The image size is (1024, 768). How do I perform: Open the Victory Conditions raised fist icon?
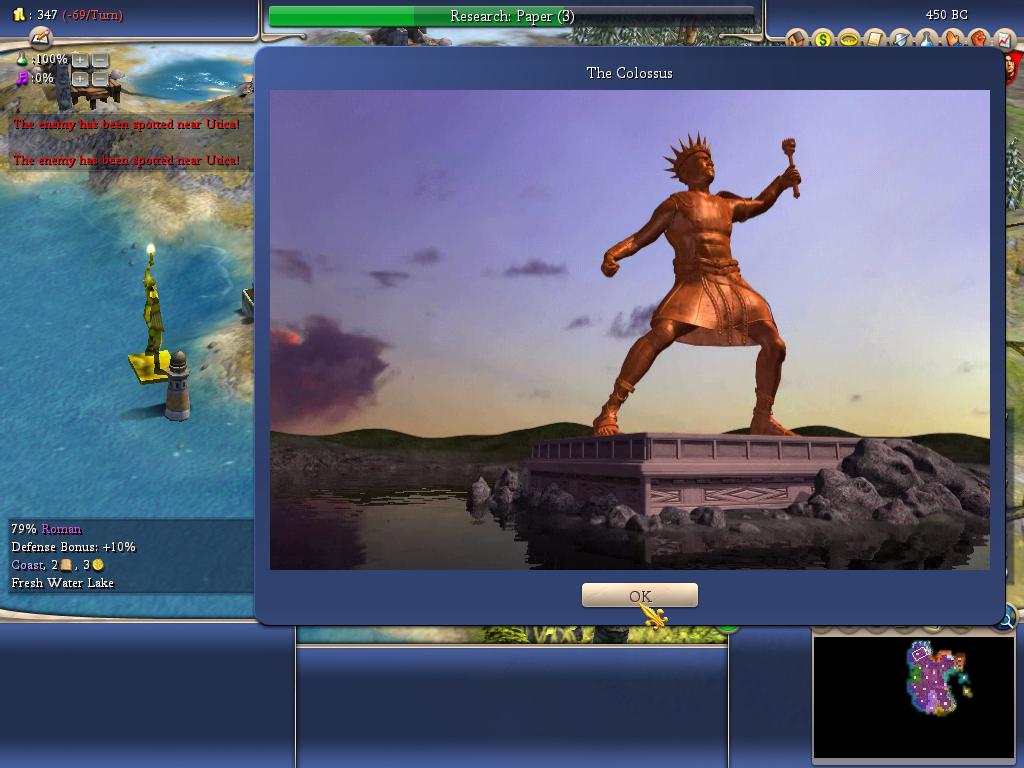pyautogui.click(x=979, y=38)
